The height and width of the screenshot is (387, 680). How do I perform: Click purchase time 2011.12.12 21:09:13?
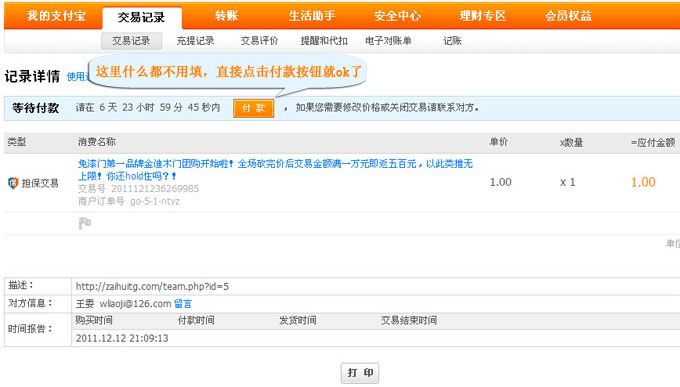coord(122,338)
